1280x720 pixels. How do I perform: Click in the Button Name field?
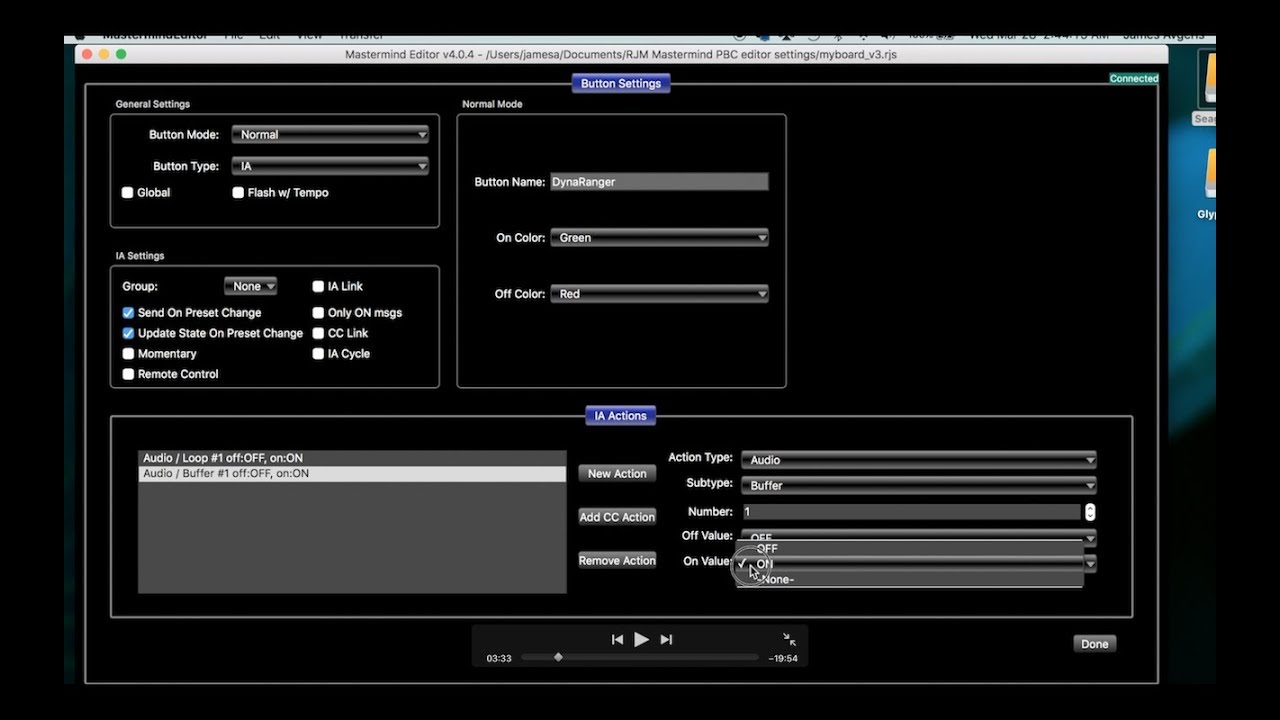[659, 182]
